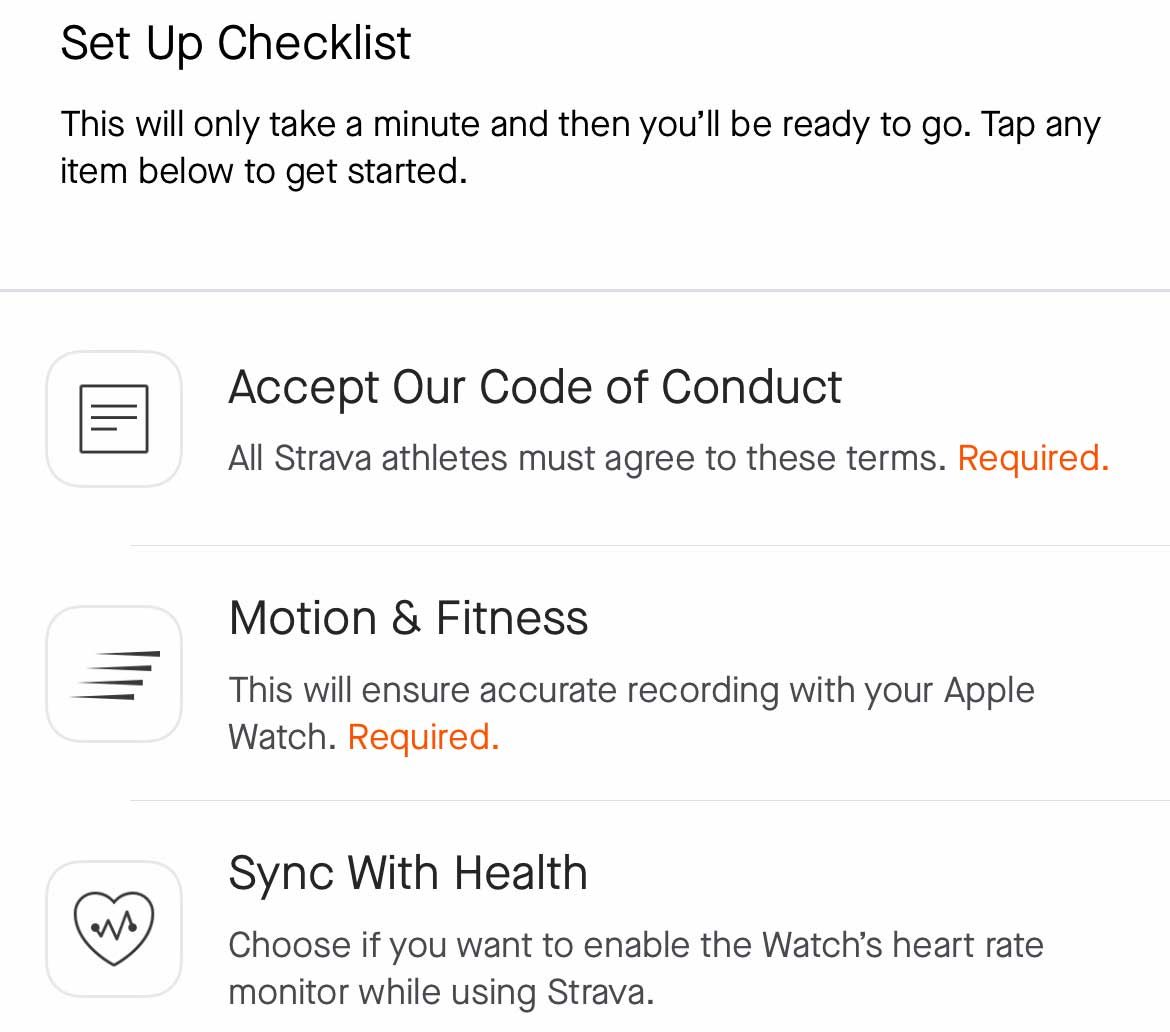Click the orange Required label under Code of Conduct
Viewport: 1170px width, 1032px height.
[1033, 457]
